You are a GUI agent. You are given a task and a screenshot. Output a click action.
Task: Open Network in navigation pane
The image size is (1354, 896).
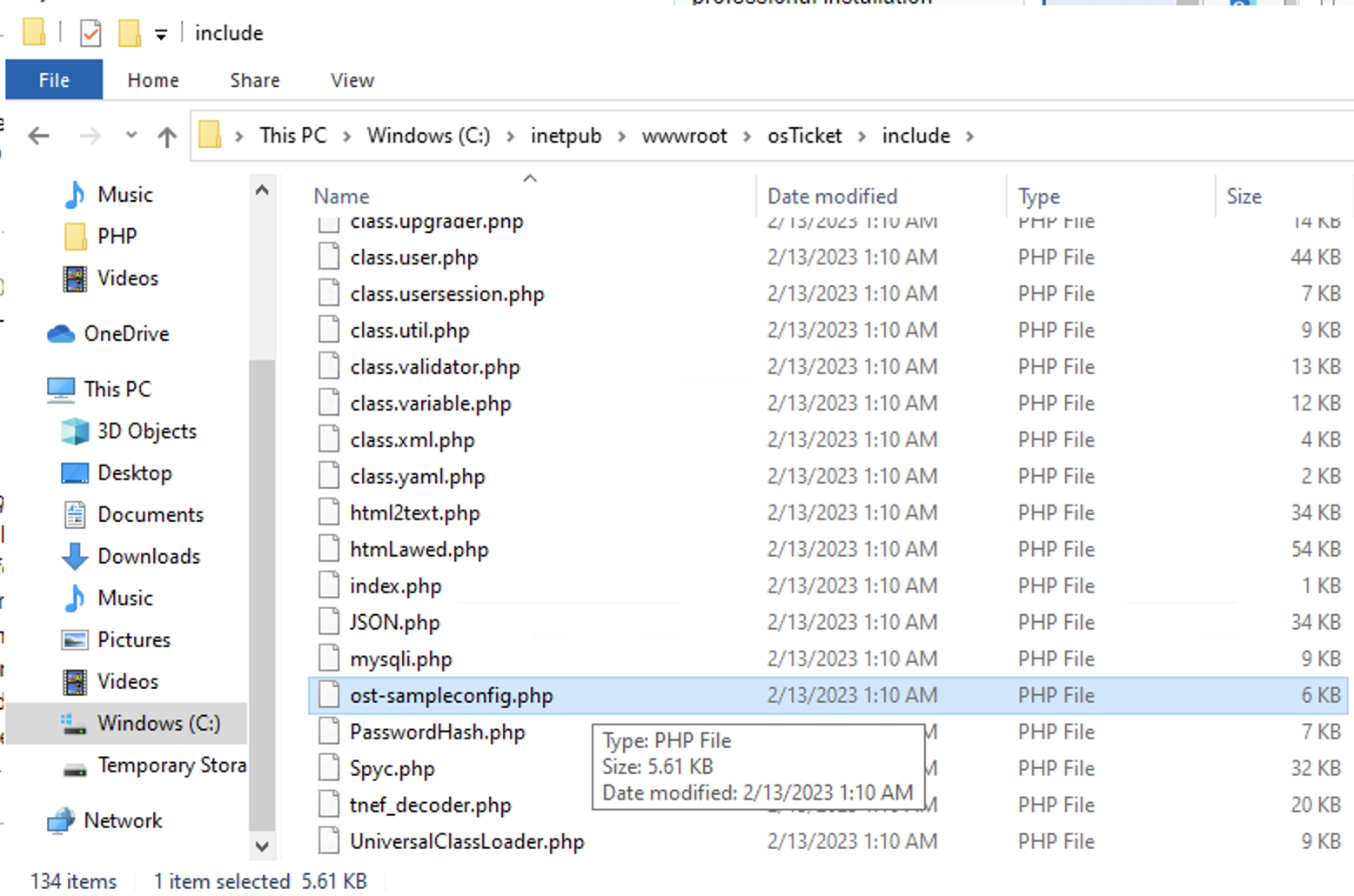tap(123, 820)
